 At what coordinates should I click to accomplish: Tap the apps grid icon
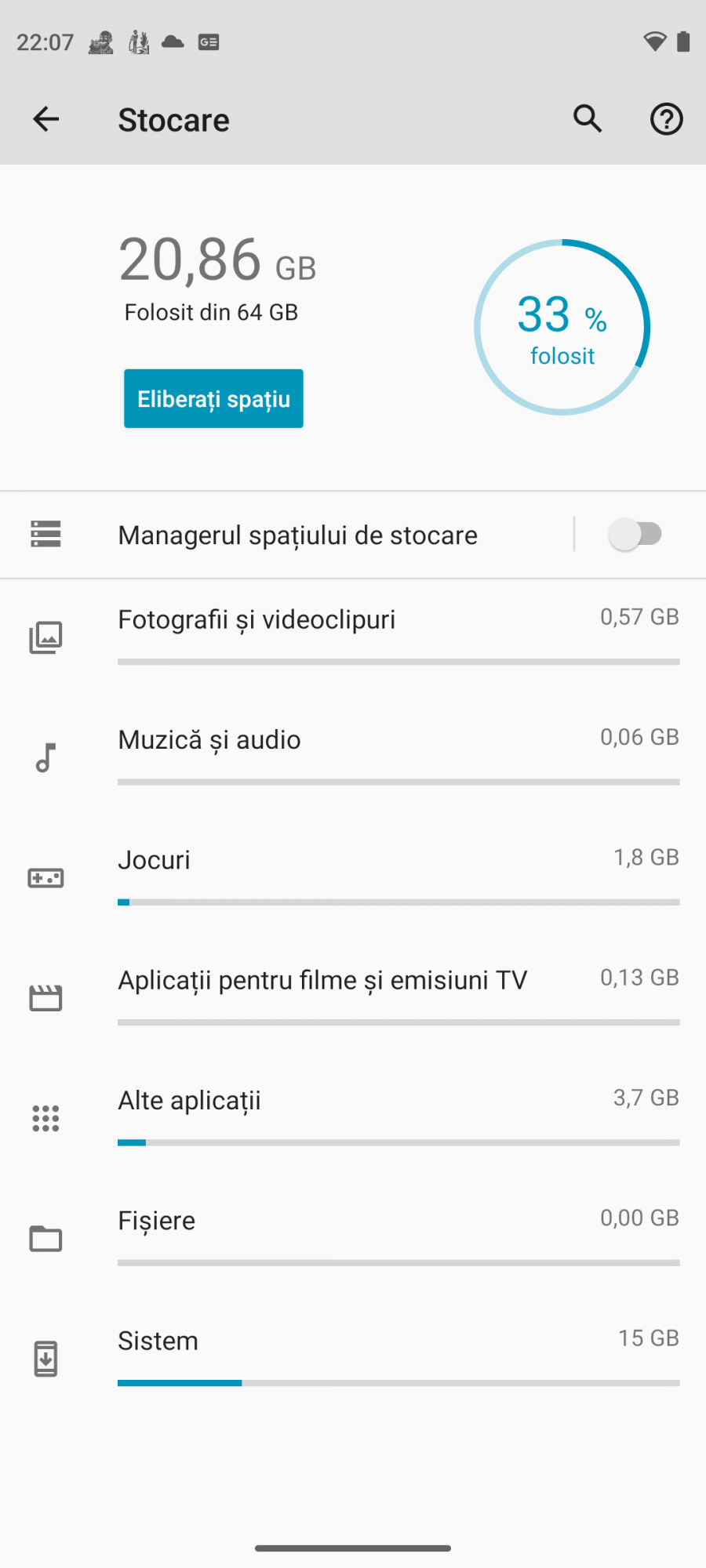[x=45, y=1118]
